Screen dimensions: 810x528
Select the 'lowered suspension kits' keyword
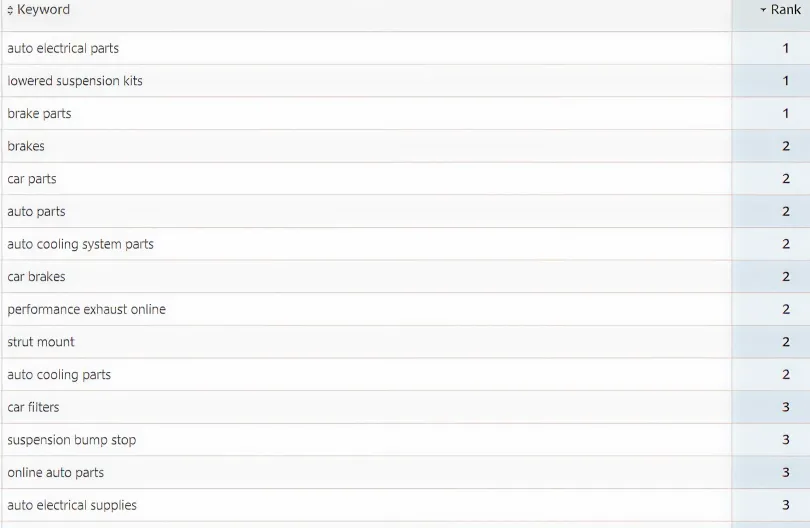click(75, 81)
